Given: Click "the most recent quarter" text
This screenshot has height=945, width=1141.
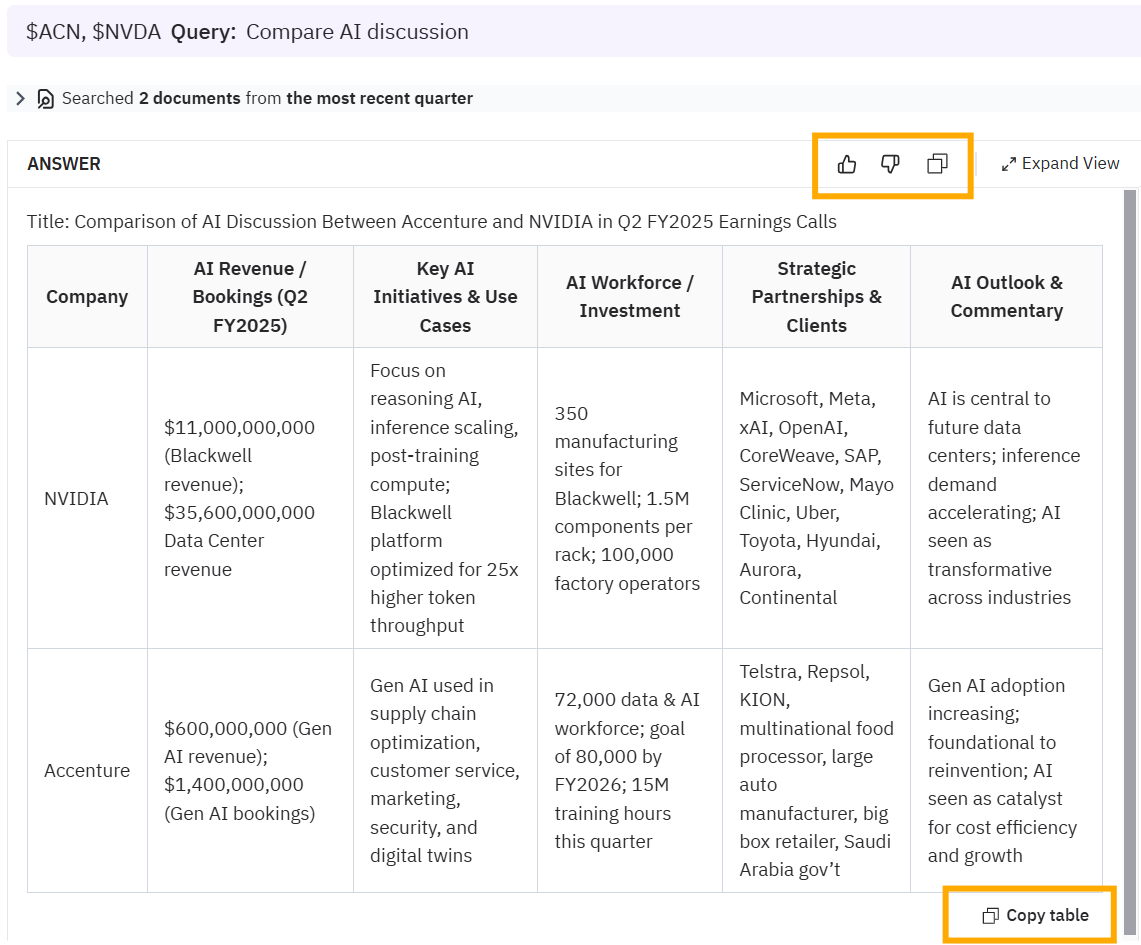Looking at the screenshot, I should [379, 99].
